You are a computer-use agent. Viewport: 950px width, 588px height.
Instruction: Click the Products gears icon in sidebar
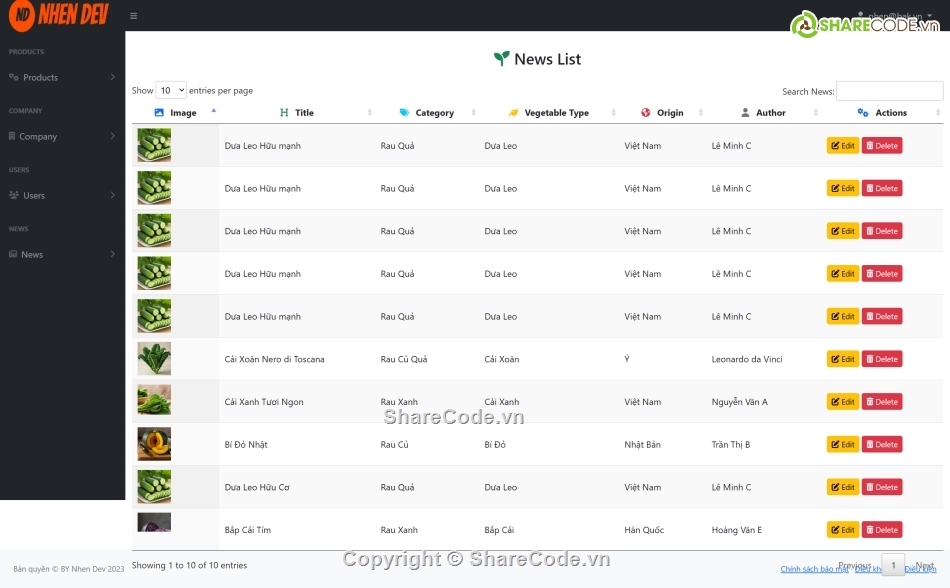pyautogui.click(x=13, y=77)
